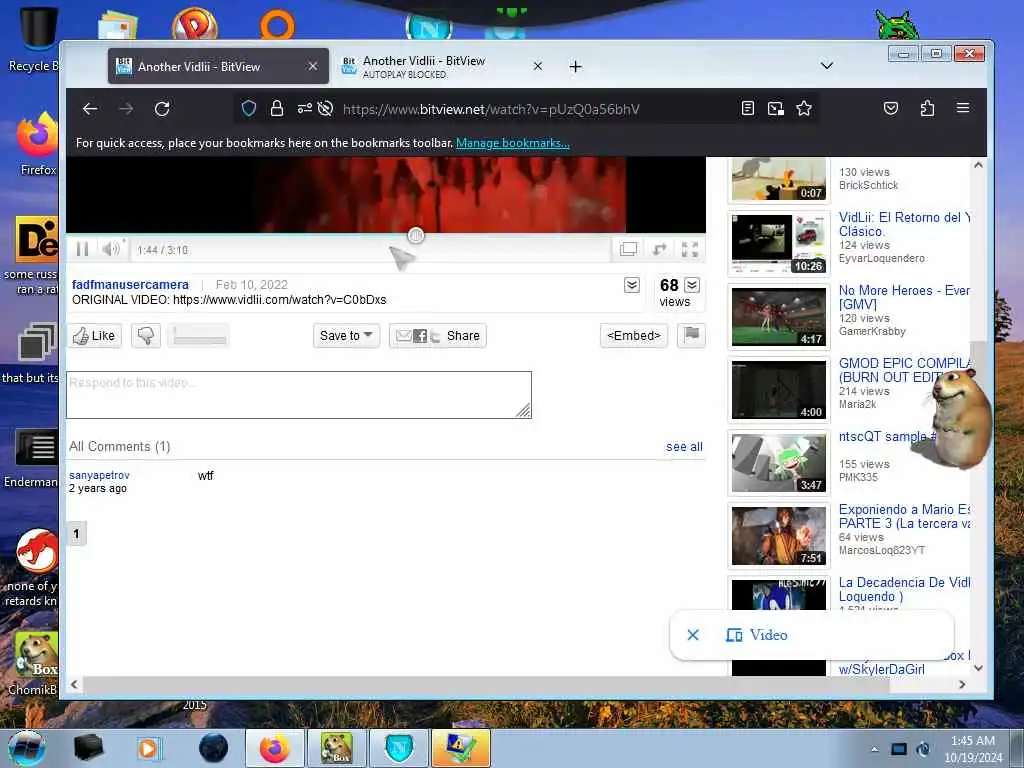1024x768 pixels.
Task: Dislike the video with thumbs-down
Action: click(146, 336)
